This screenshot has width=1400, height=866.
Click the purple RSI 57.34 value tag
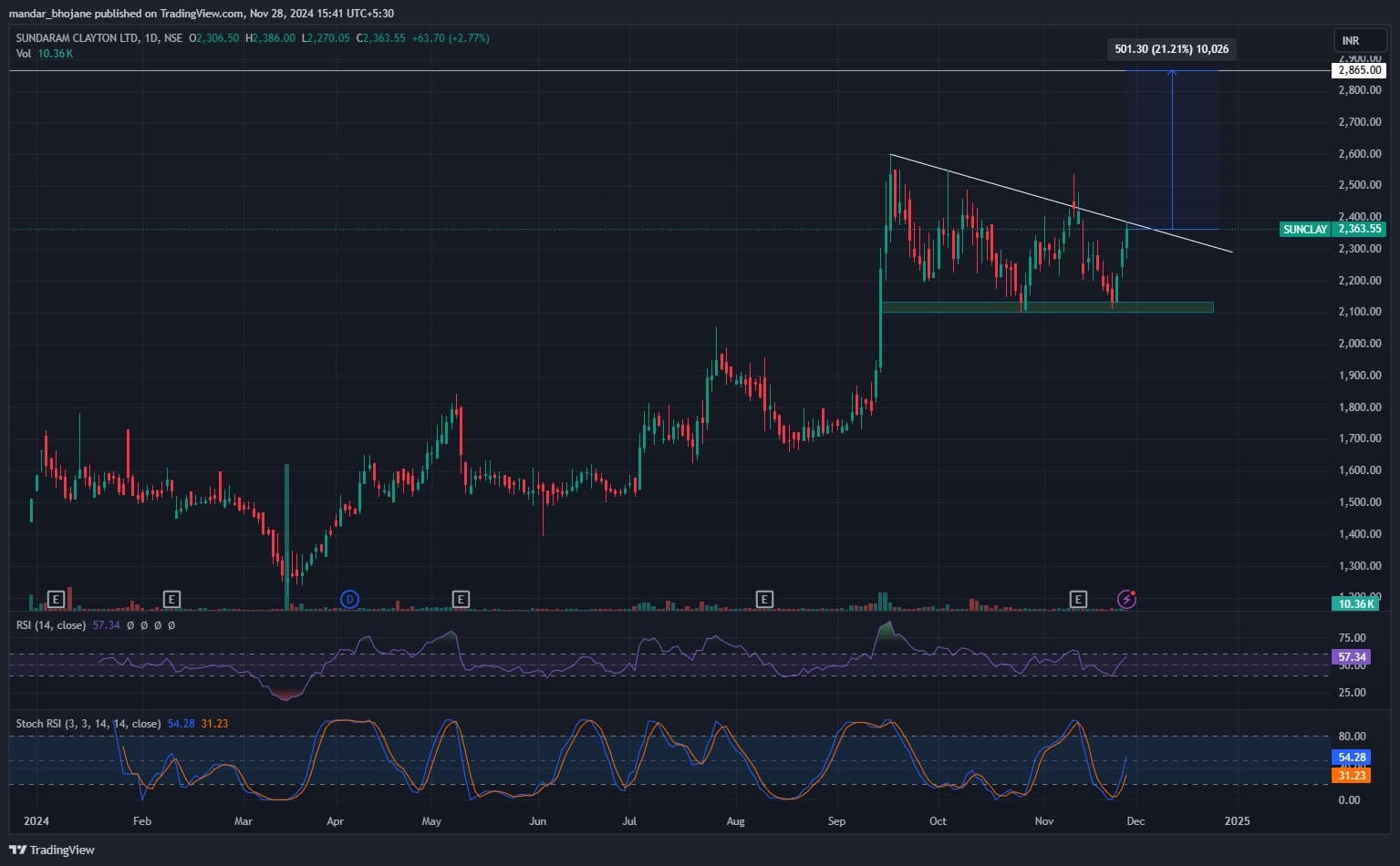(x=1351, y=657)
